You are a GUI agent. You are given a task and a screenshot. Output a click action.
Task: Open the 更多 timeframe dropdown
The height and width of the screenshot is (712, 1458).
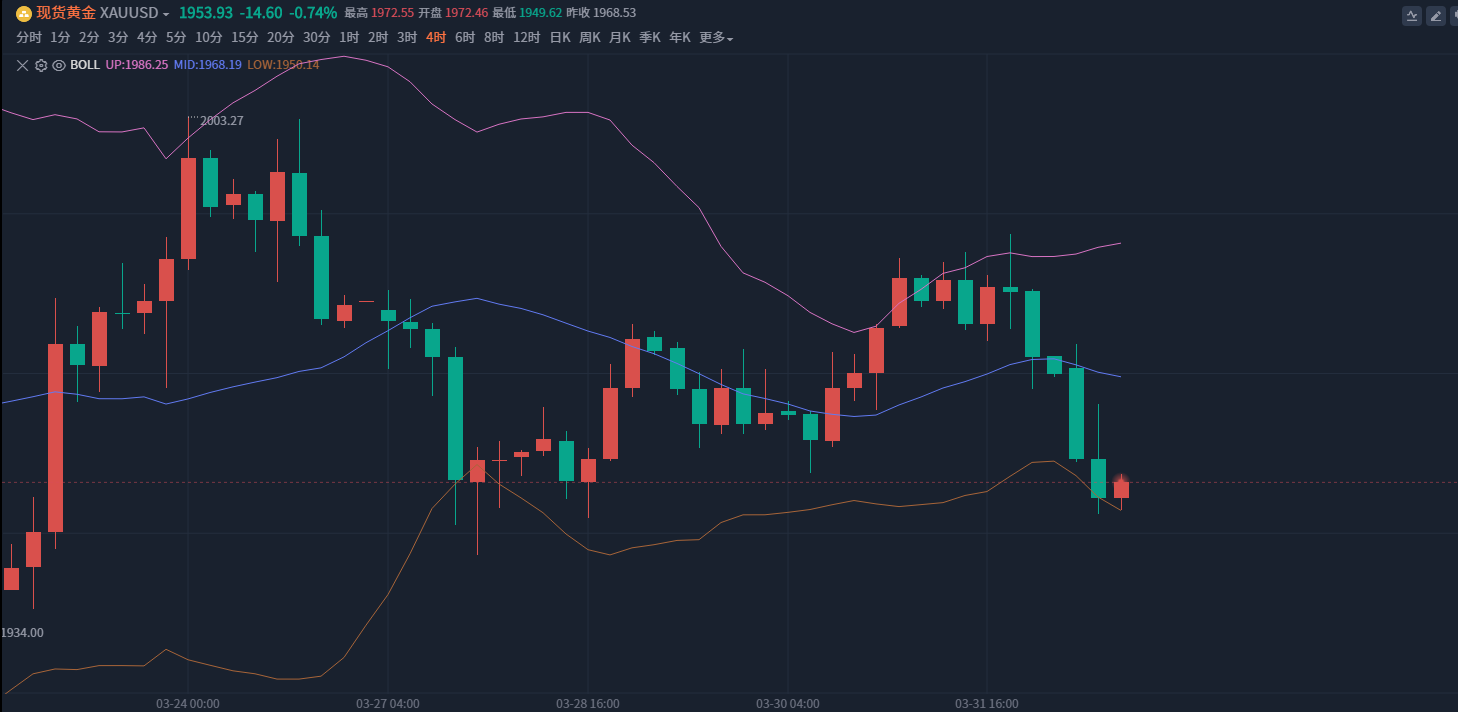pos(716,38)
